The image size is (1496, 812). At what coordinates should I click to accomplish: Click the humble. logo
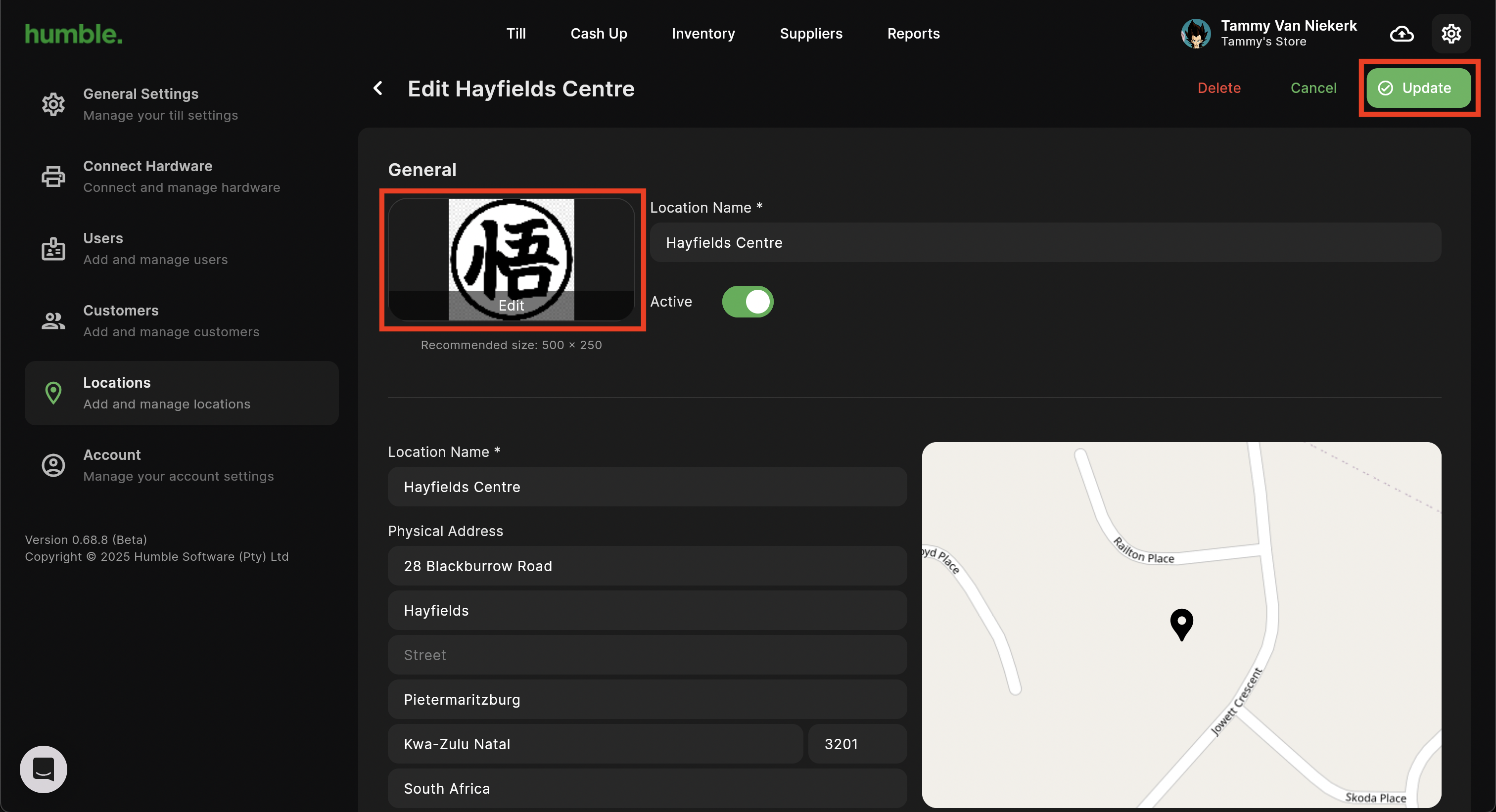pos(74,34)
